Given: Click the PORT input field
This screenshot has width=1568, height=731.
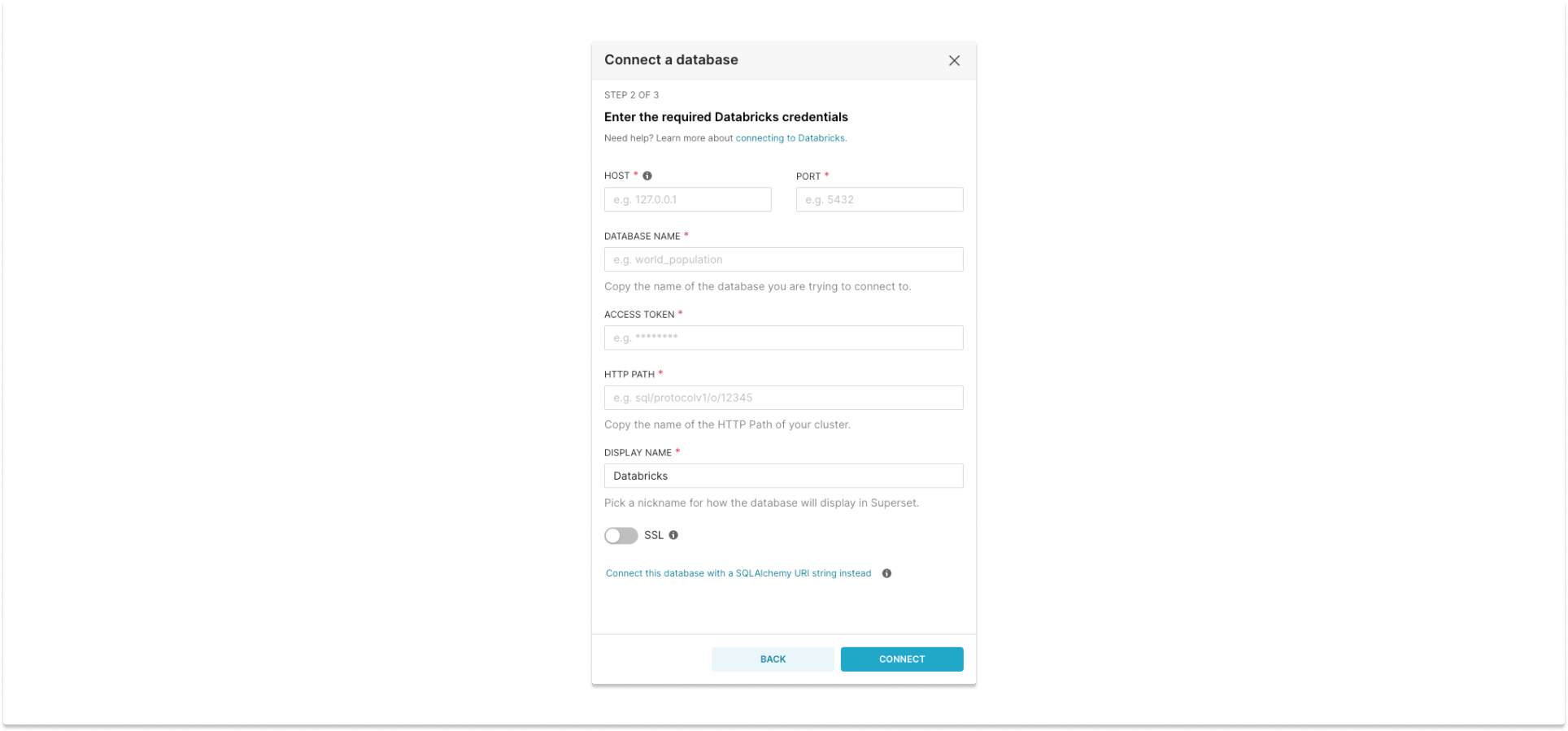Looking at the screenshot, I should (879, 199).
